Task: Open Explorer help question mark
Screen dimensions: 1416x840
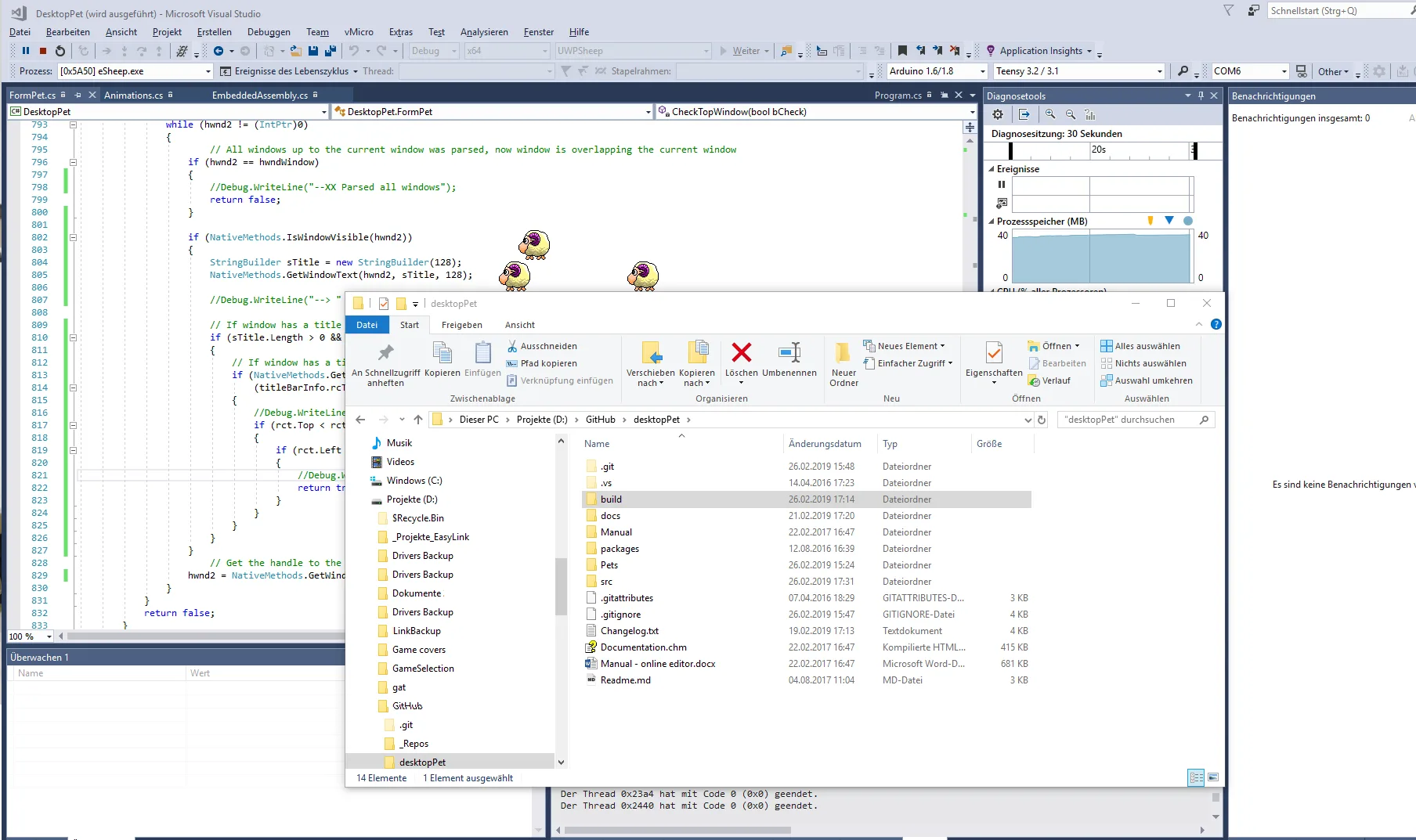Action: [1216, 324]
